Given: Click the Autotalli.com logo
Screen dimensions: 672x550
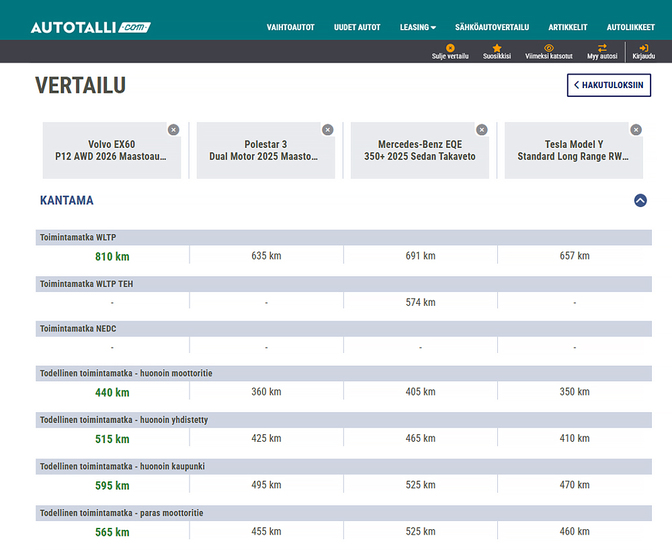Looking at the screenshot, I should [90, 27].
